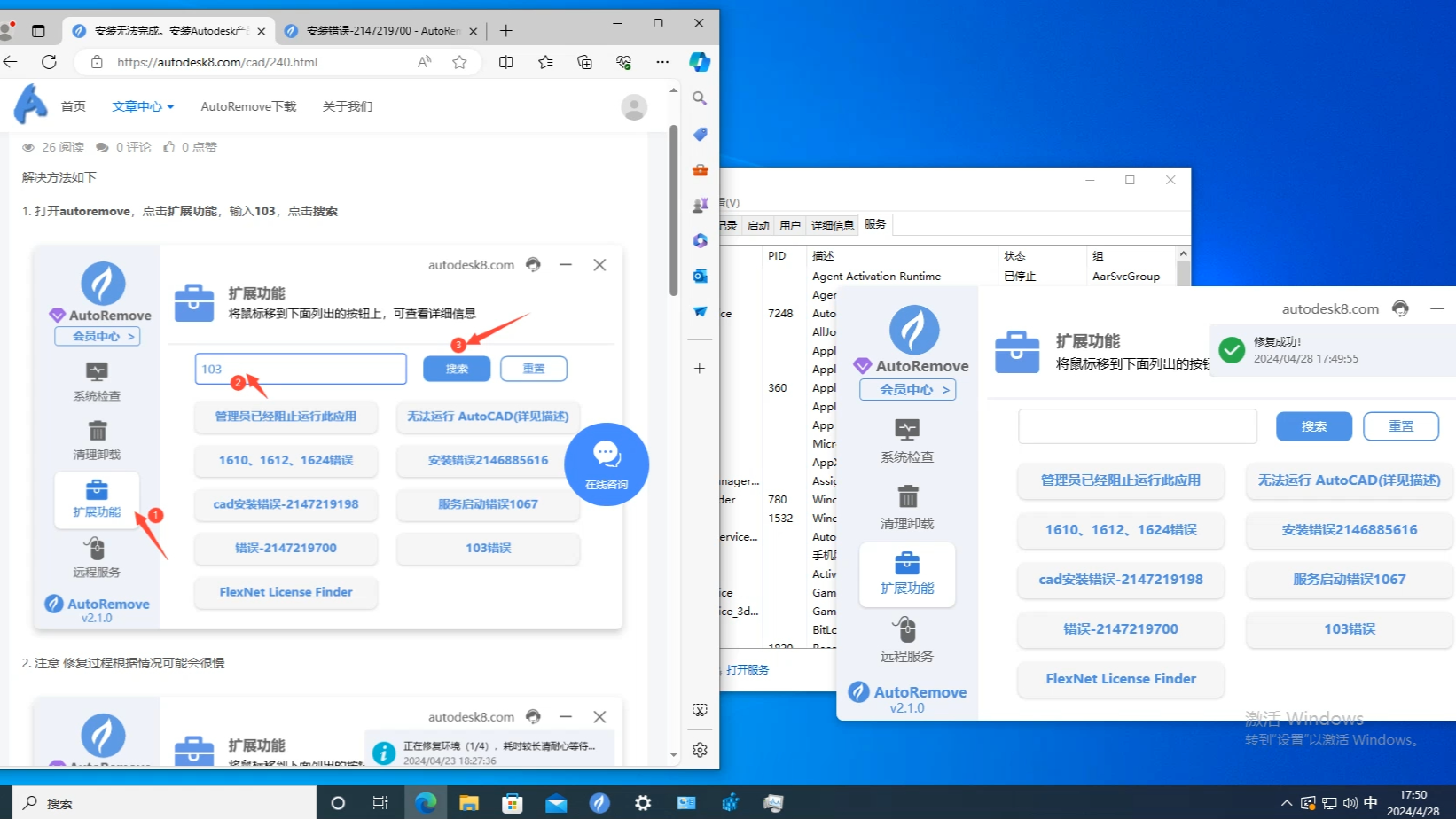Image resolution: width=1456 pixels, height=819 pixels.
Task: Click the 在线咨询 chat bubble on webpage
Action: tap(607, 464)
